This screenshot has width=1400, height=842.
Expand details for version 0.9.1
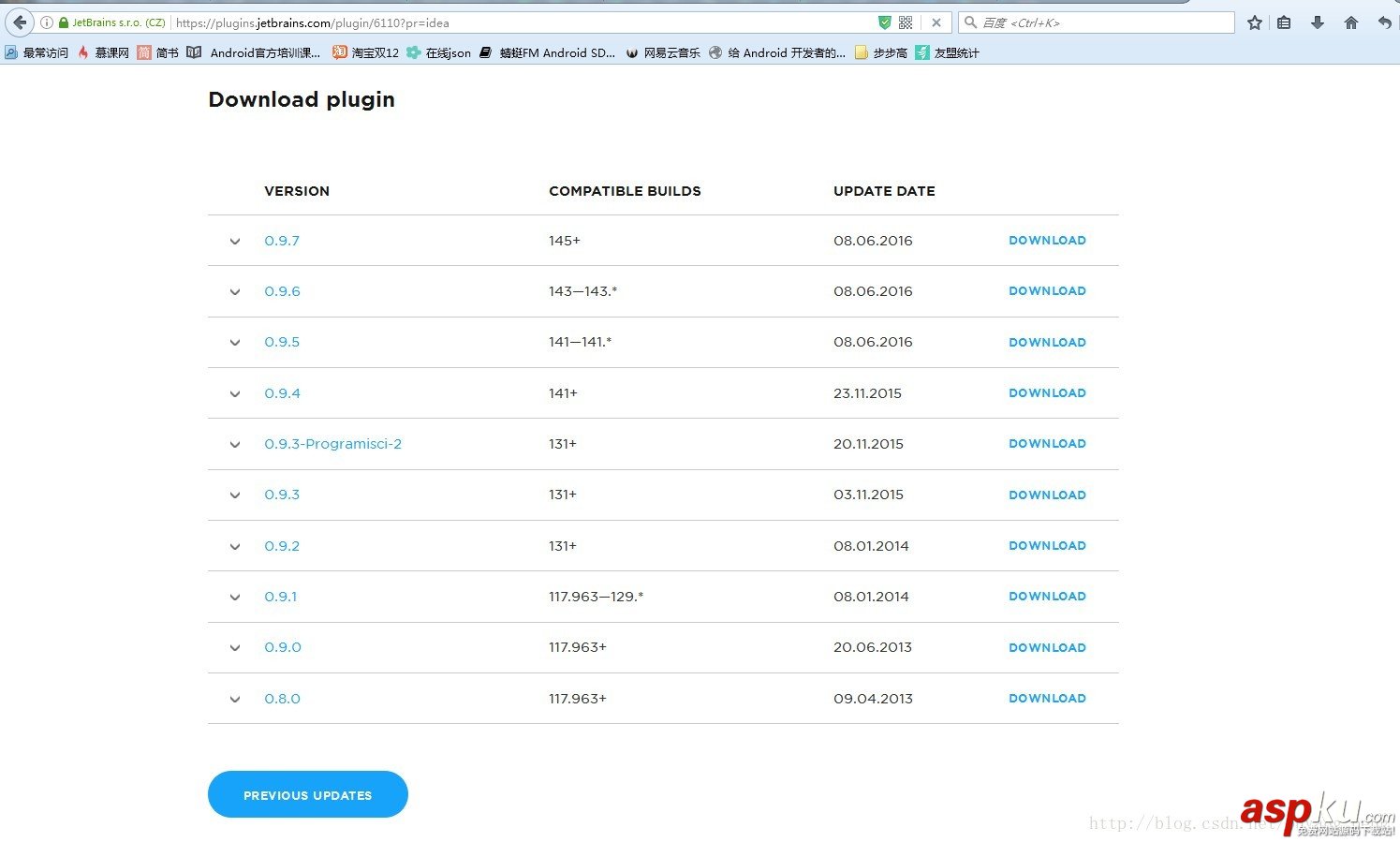235,598
